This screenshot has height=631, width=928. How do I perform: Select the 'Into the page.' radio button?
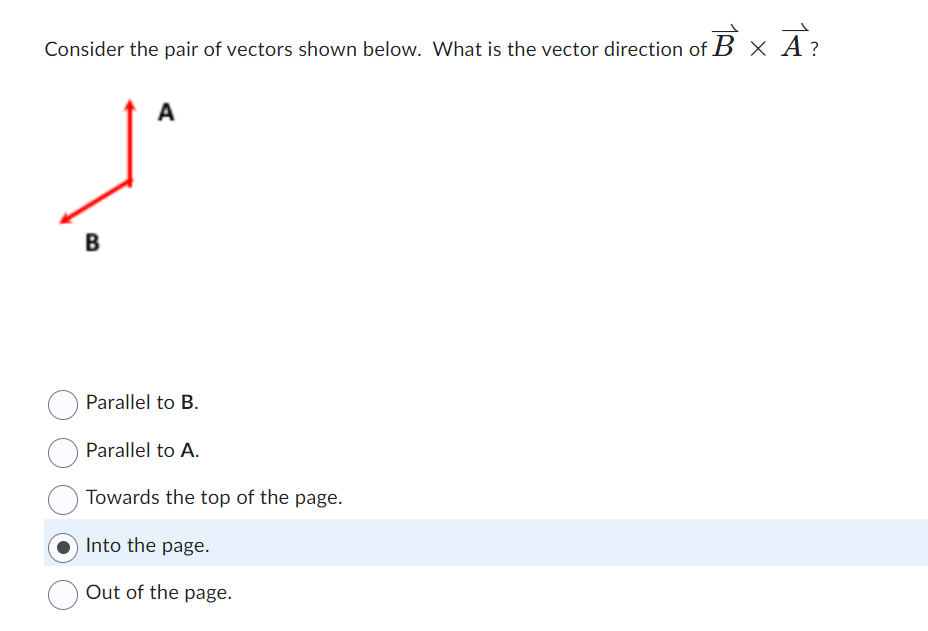(x=62, y=546)
